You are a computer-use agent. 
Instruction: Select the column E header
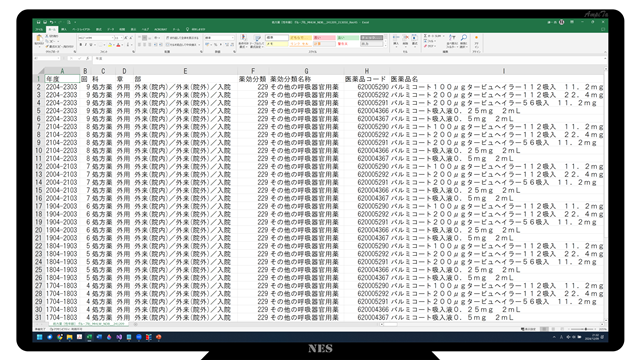(x=185, y=71)
